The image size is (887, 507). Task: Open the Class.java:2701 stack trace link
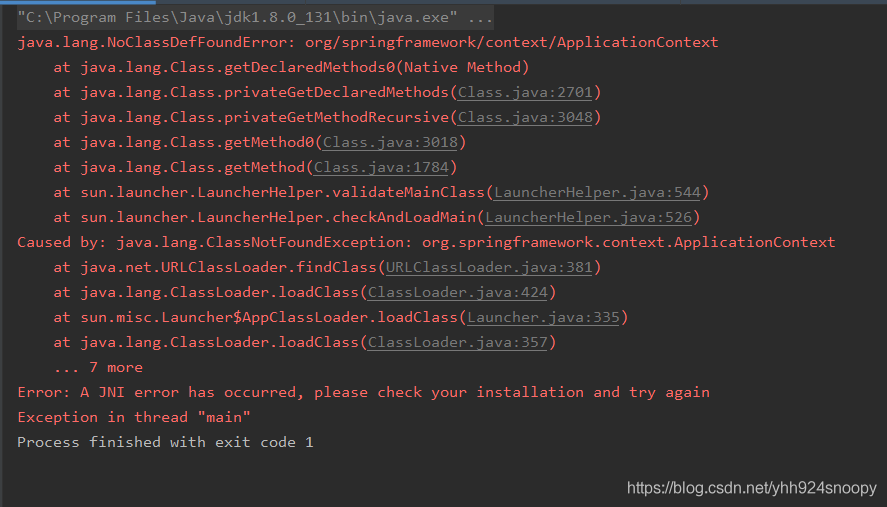point(525,92)
